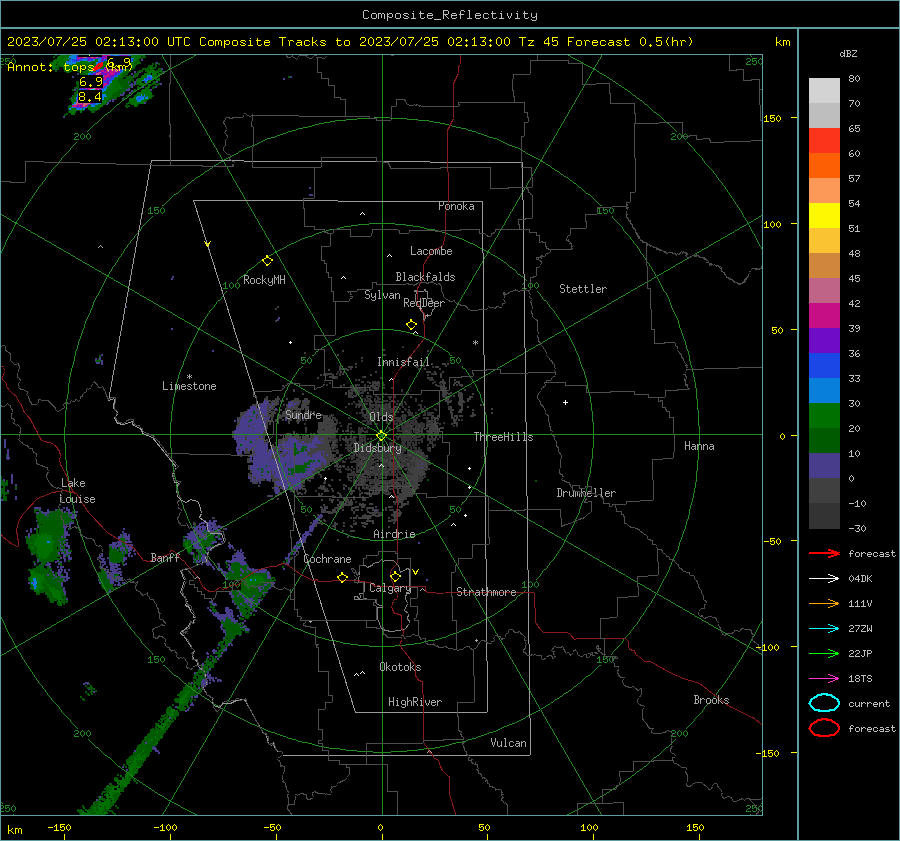Click the orange swatch below 60 dBZ
Image resolution: width=900 pixels, height=841 pixels.
coord(824,165)
